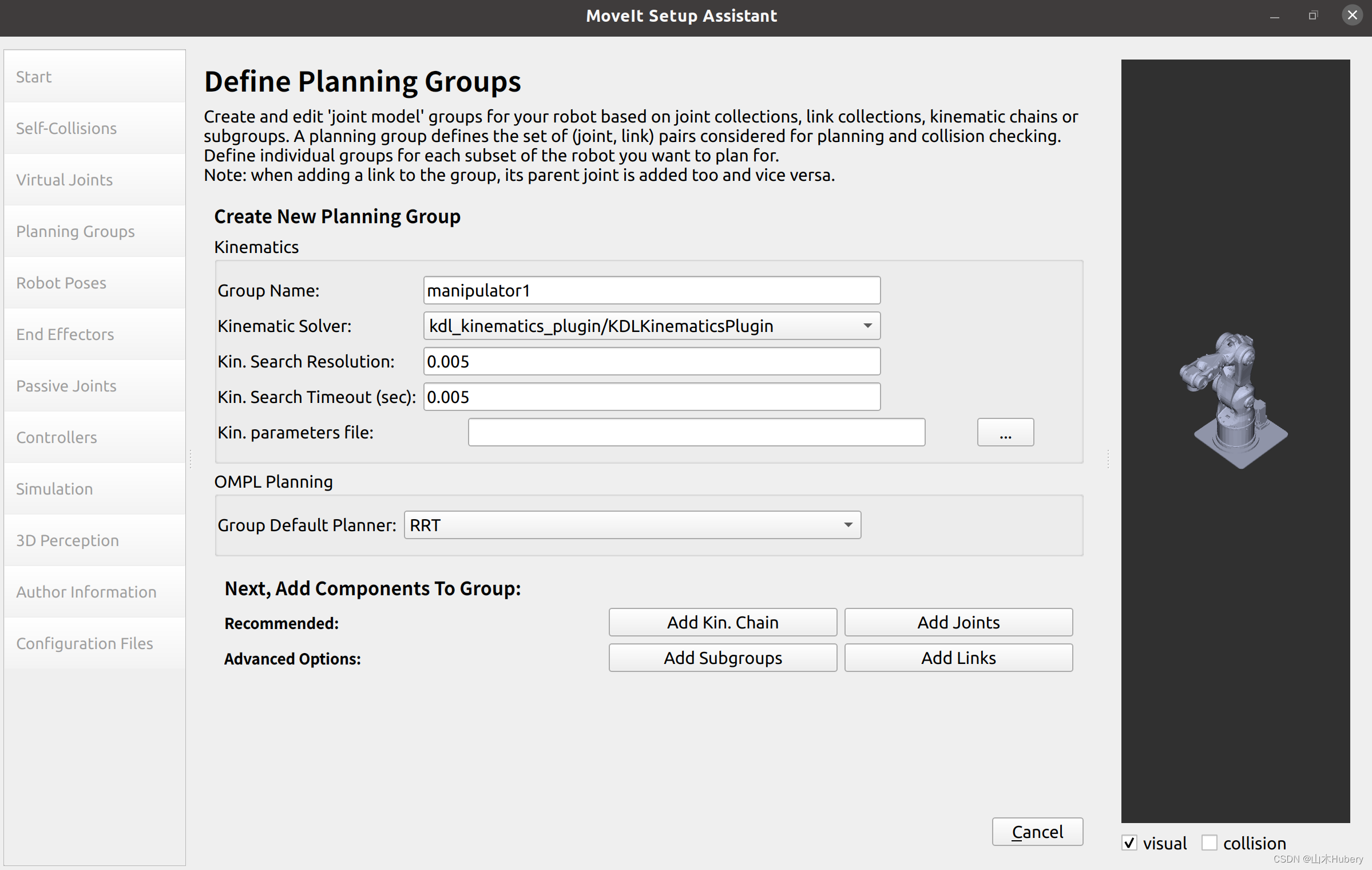Image resolution: width=1372 pixels, height=870 pixels.
Task: Go to Controllers section
Action: 94,437
